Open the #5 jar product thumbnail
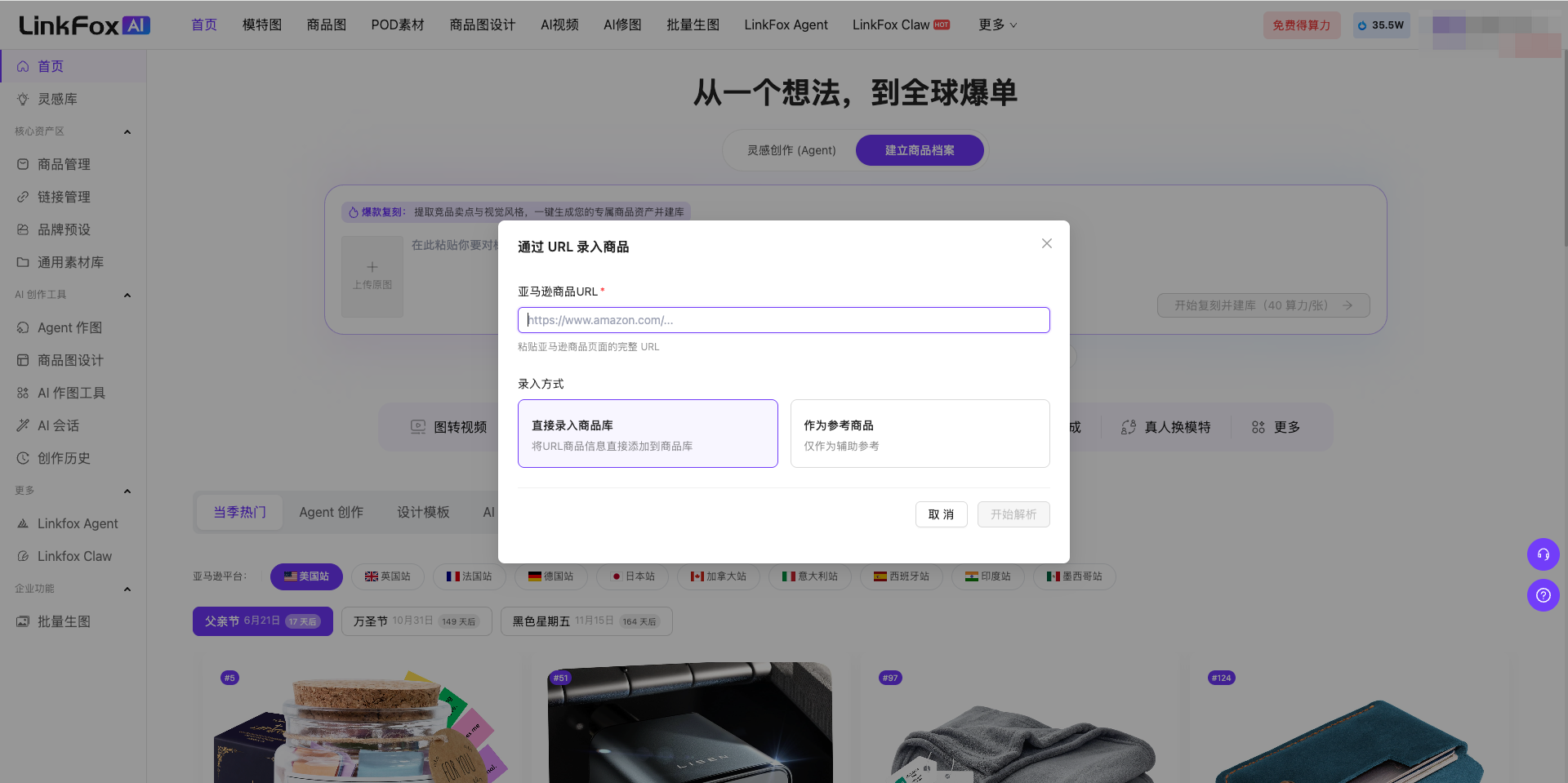This screenshot has width=1568, height=783. (x=361, y=722)
